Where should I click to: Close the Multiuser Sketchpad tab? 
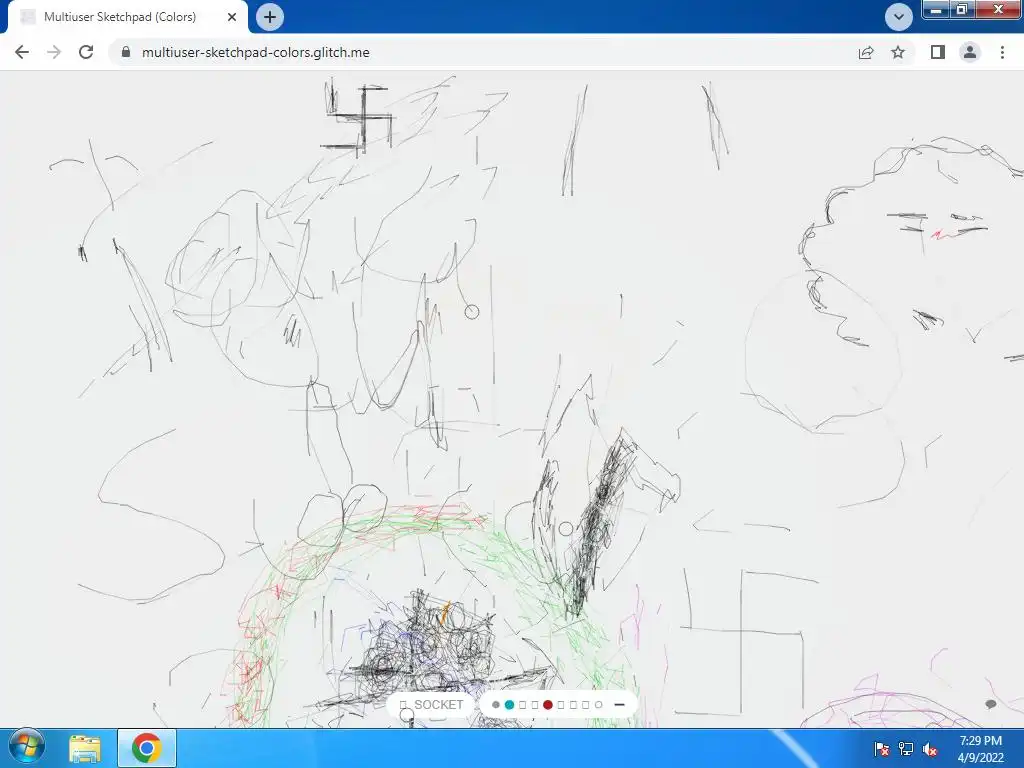[232, 17]
